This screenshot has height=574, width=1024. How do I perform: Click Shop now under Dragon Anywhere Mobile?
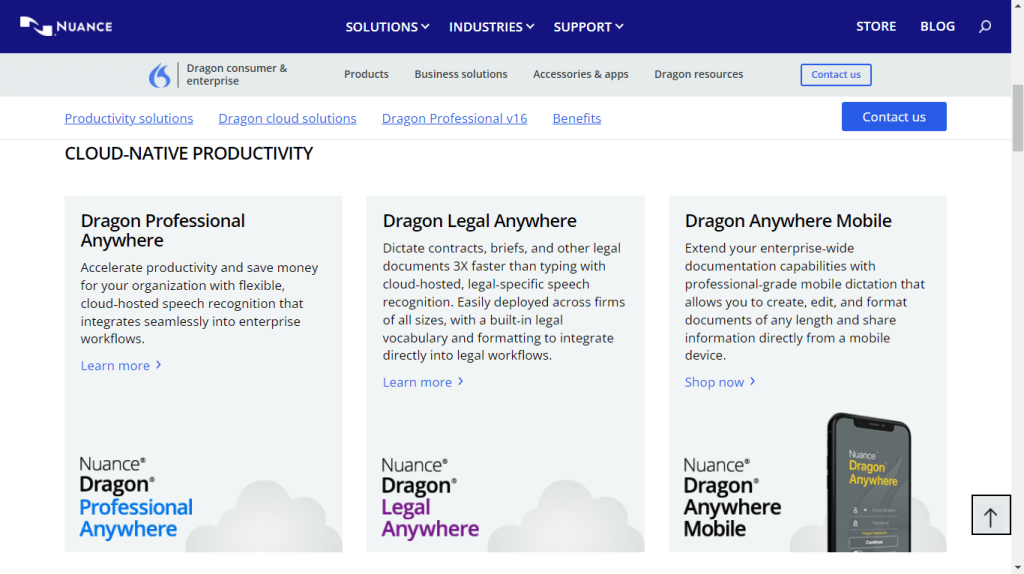click(x=720, y=382)
